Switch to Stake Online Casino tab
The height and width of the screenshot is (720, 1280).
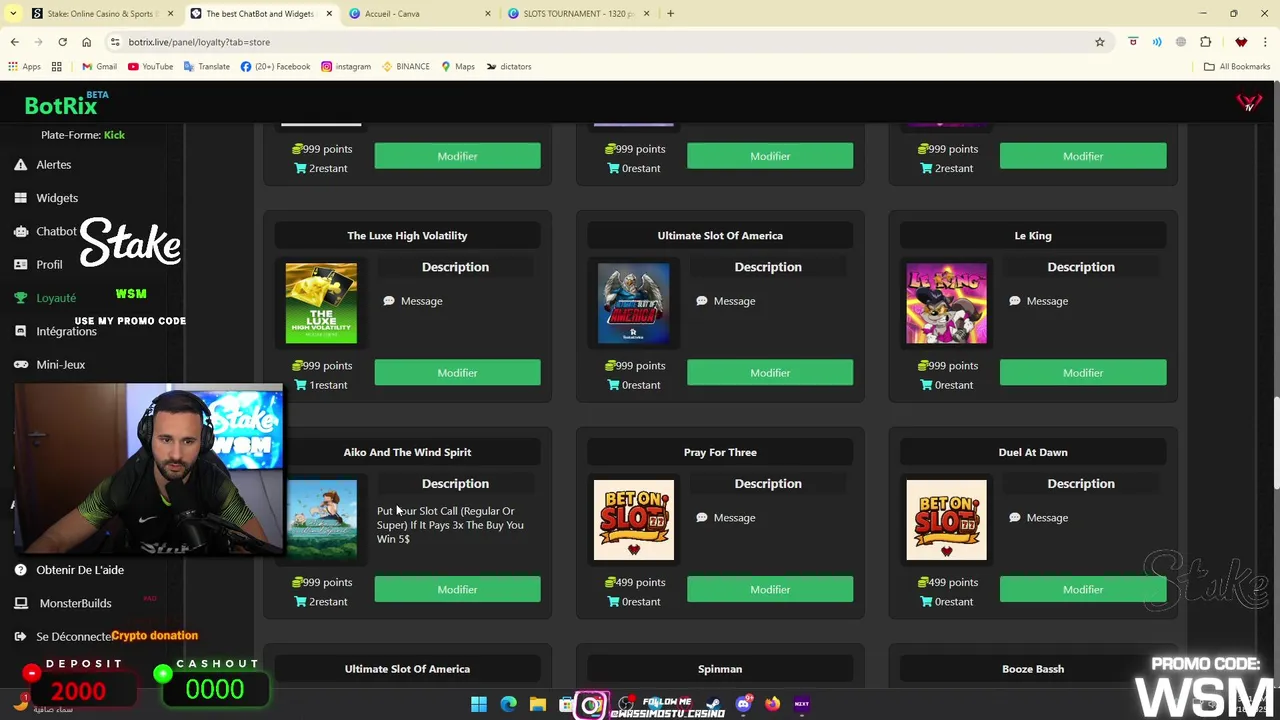[x=100, y=14]
